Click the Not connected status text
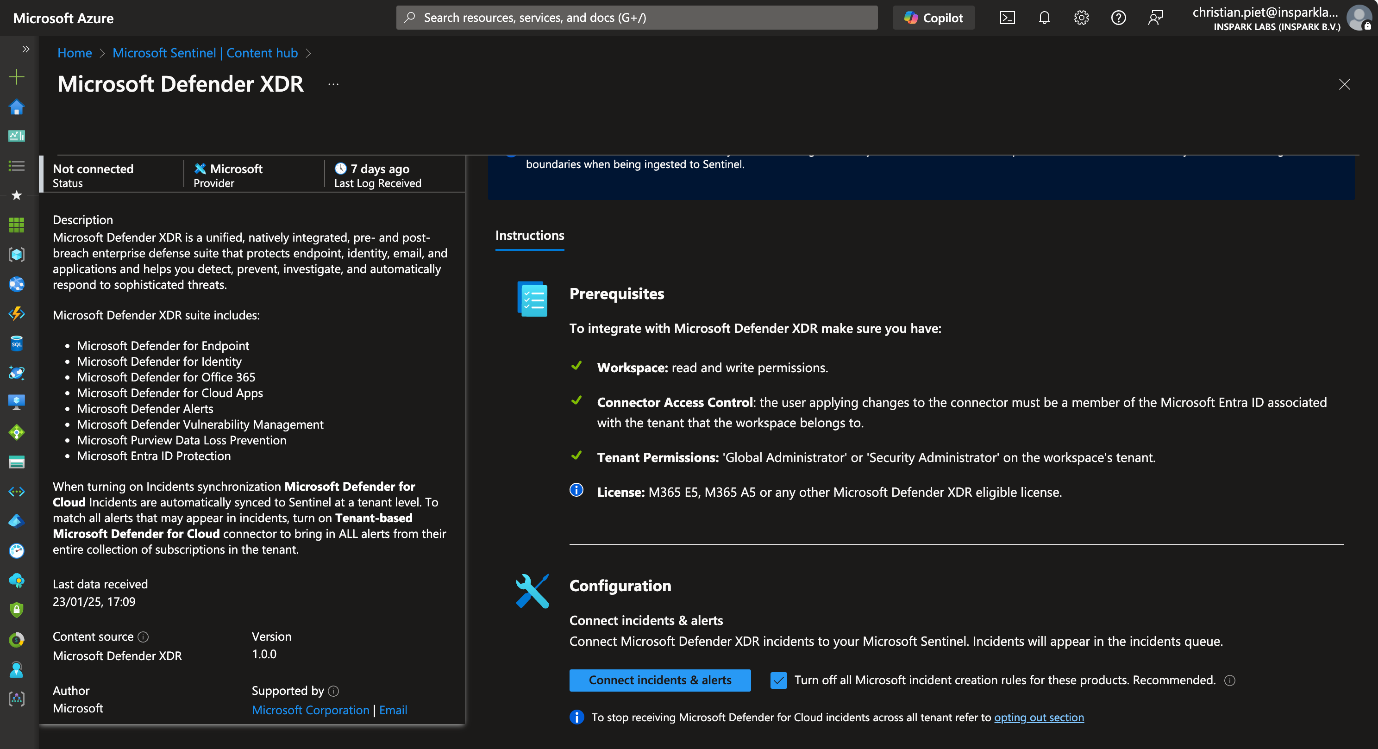Image resolution: width=1378 pixels, height=749 pixels. click(93, 169)
